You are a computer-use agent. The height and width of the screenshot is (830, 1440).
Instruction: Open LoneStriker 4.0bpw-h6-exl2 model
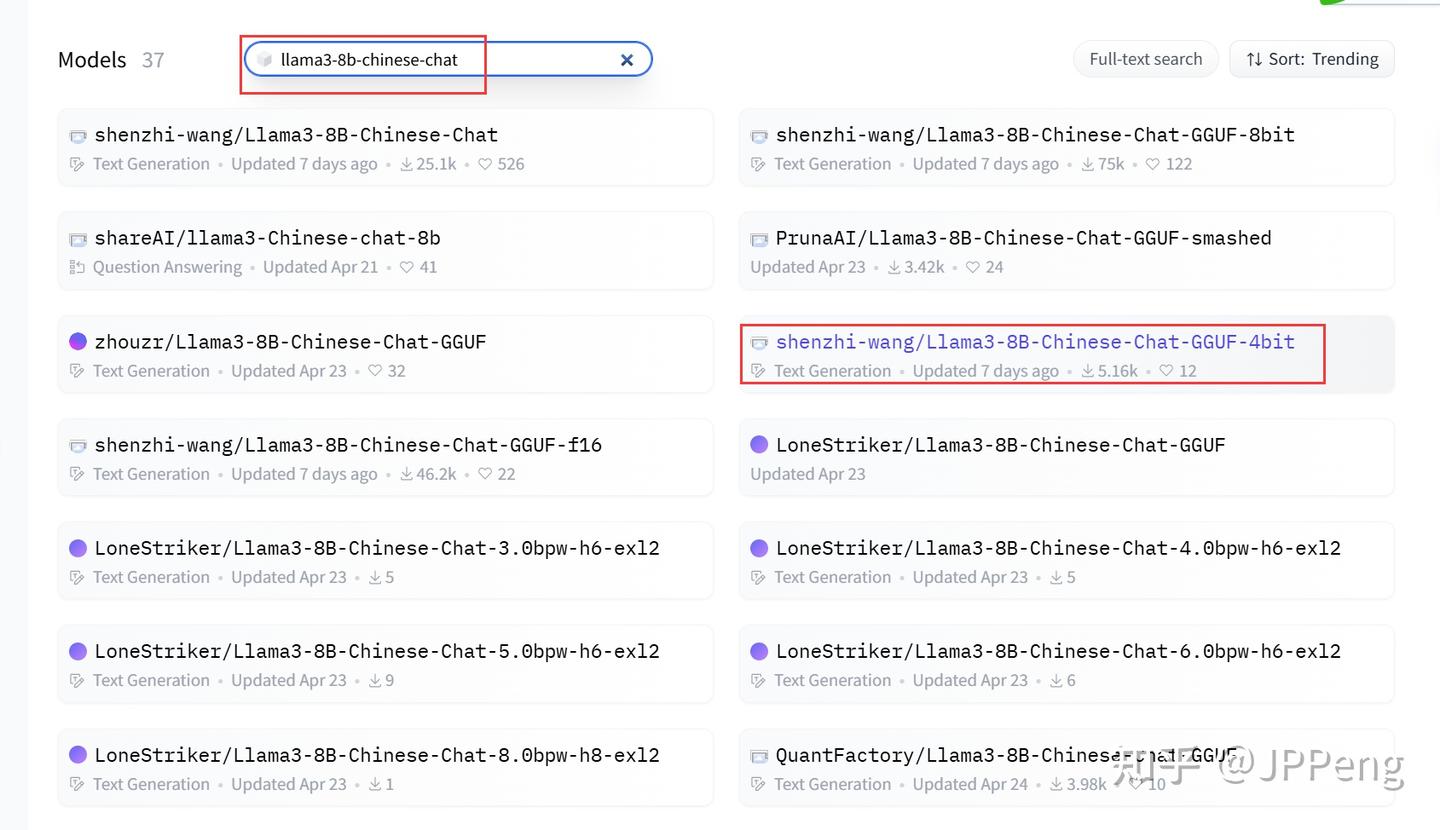tap(1066, 560)
